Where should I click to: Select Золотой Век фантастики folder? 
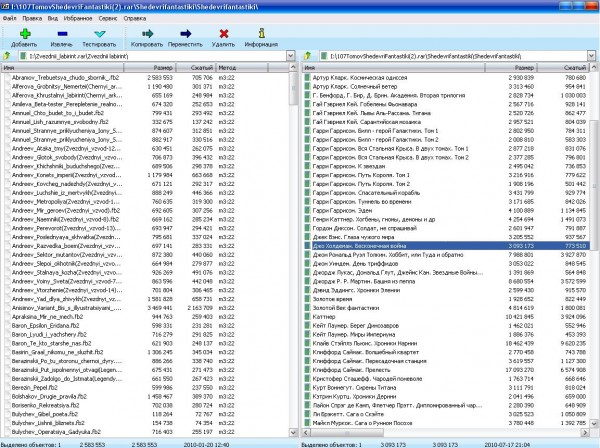pyautogui.click(x=346, y=308)
